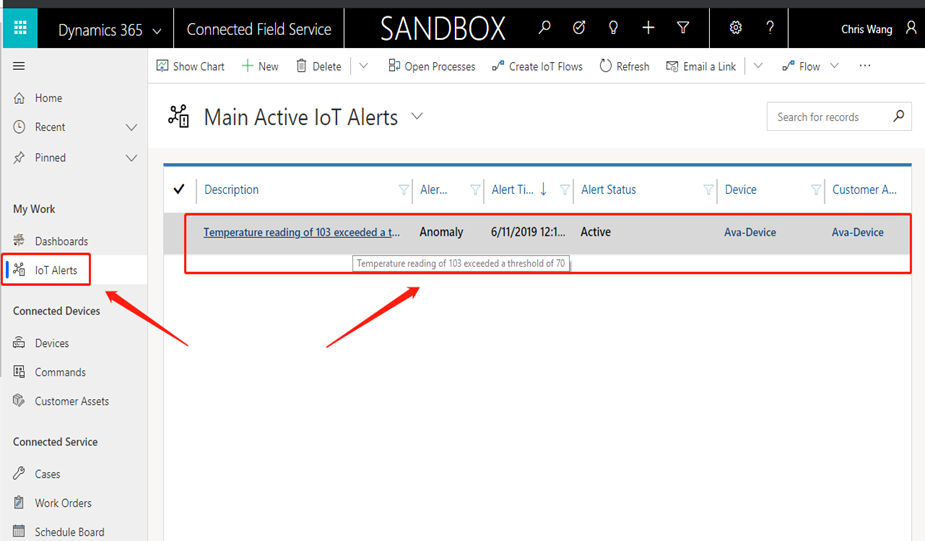The image size is (925, 541).
Task: Click Open Processes command
Action: 432,66
